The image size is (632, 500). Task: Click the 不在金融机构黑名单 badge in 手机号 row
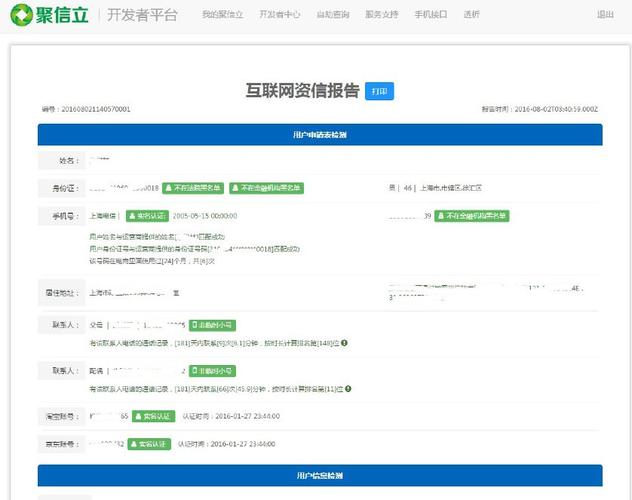(x=472, y=216)
